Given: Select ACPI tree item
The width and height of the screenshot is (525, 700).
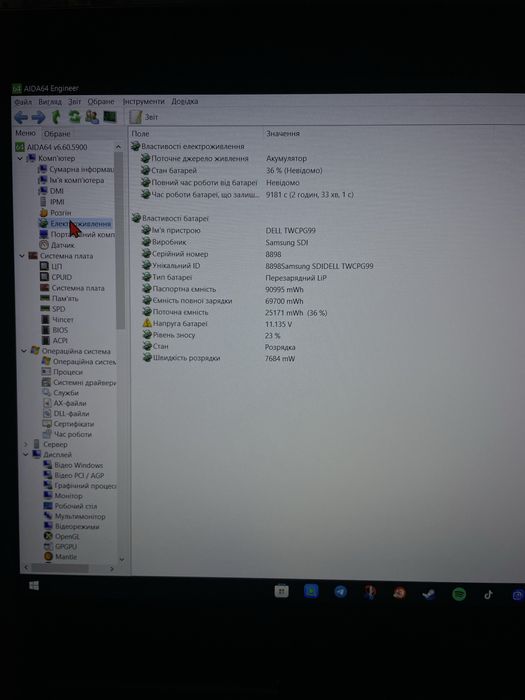Looking at the screenshot, I should 54,341.
